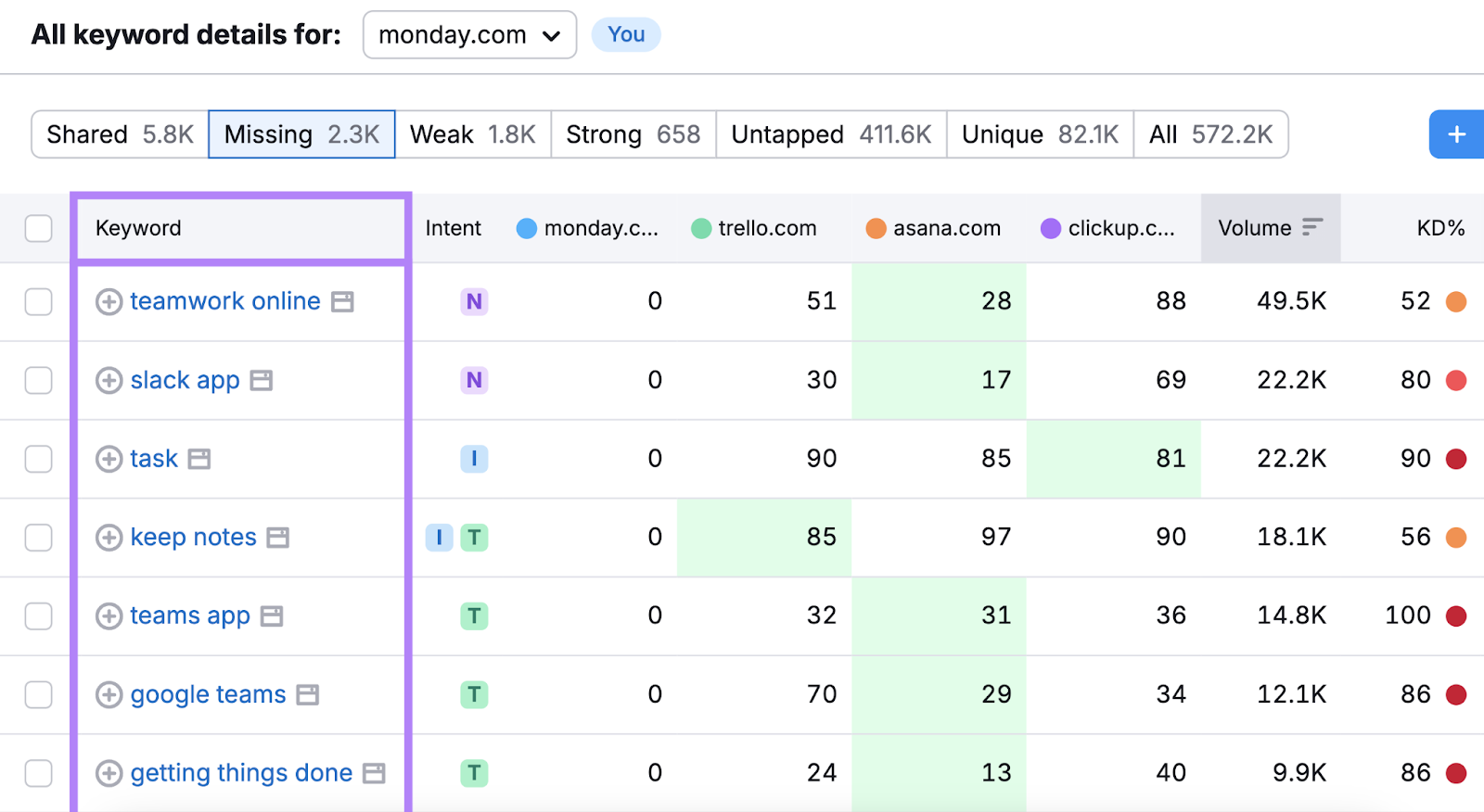The height and width of the screenshot is (812, 1484).
Task: Click the plus icon beside teams app
Action: [x=109, y=616]
